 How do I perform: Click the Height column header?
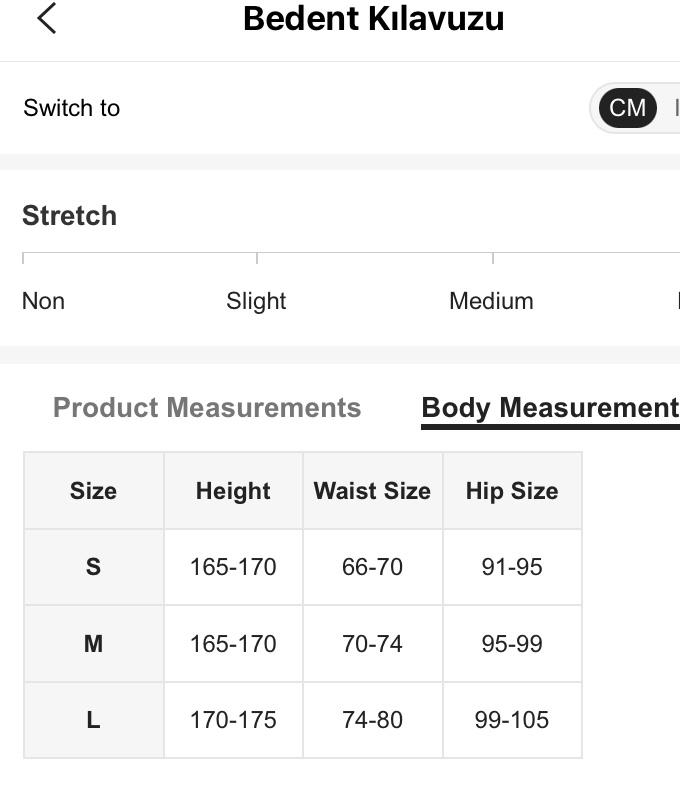pos(233,491)
